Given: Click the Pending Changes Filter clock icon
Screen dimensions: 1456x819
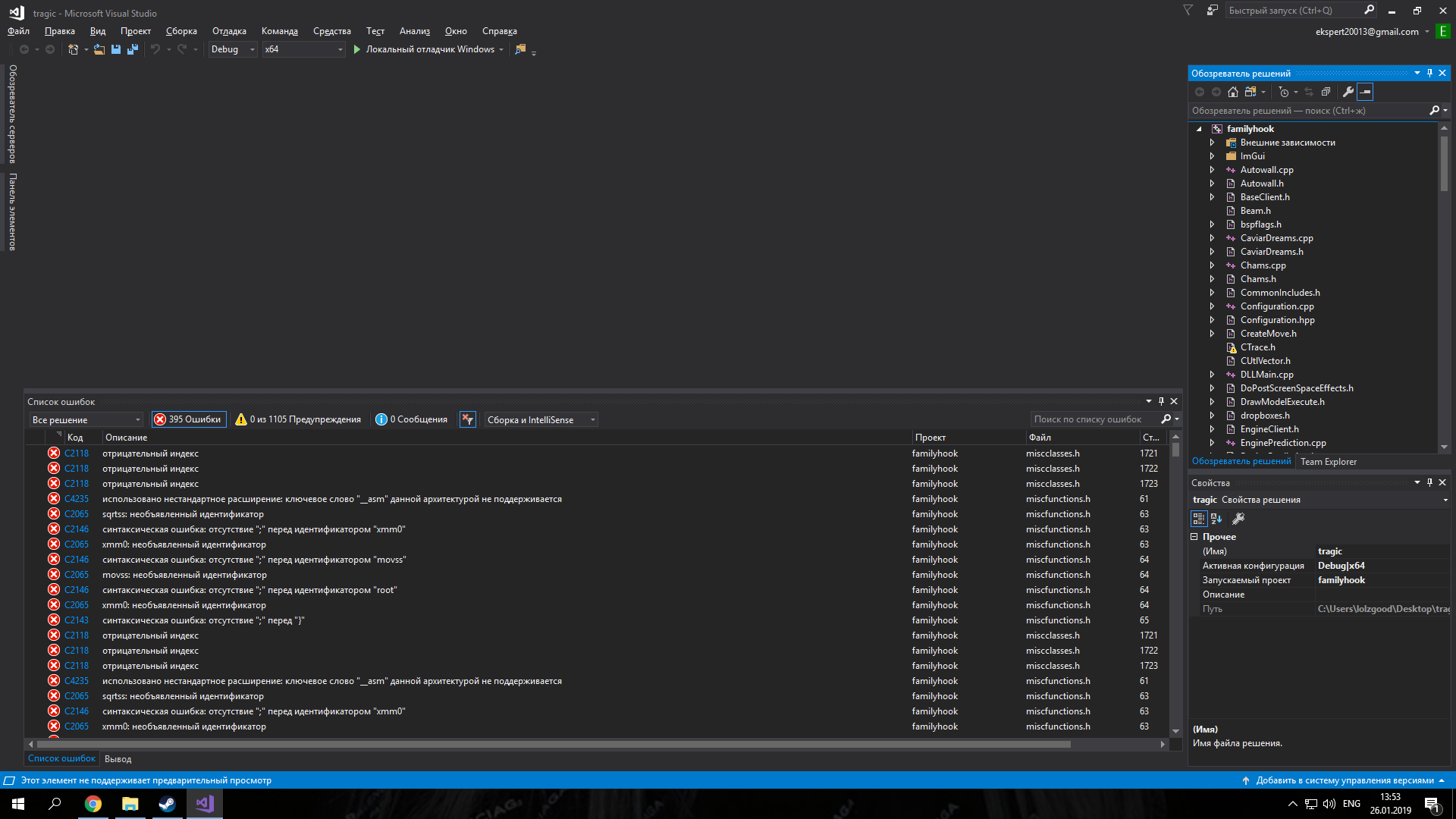Looking at the screenshot, I should (1283, 92).
